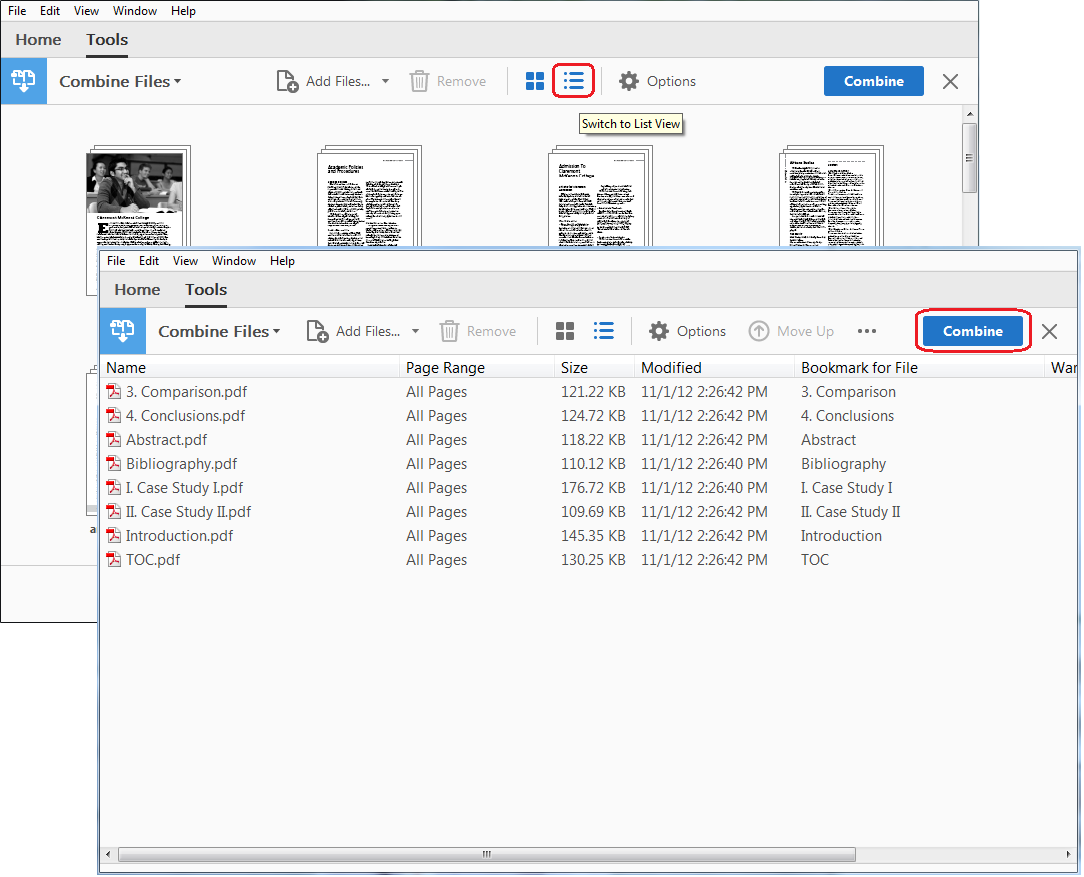Select thumbnail view icon in back window

(x=534, y=81)
